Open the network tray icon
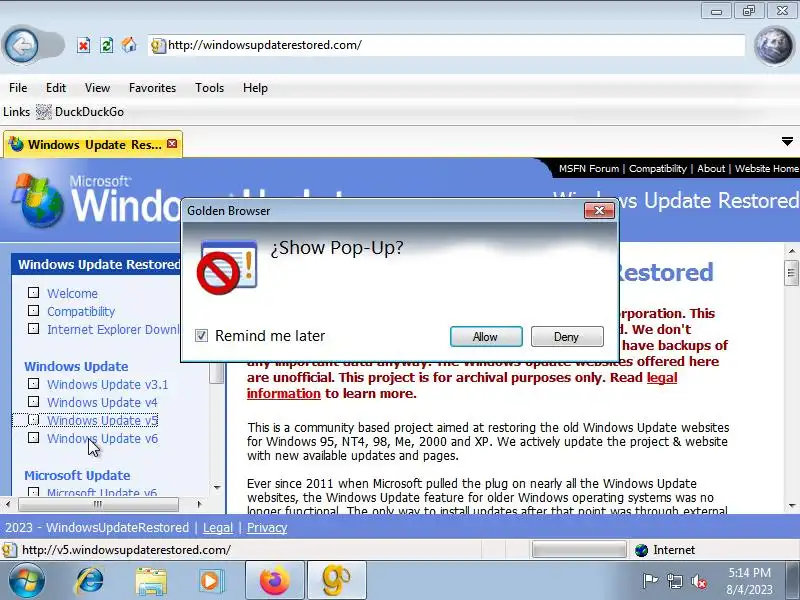This screenshot has width=800, height=600. [x=674, y=581]
